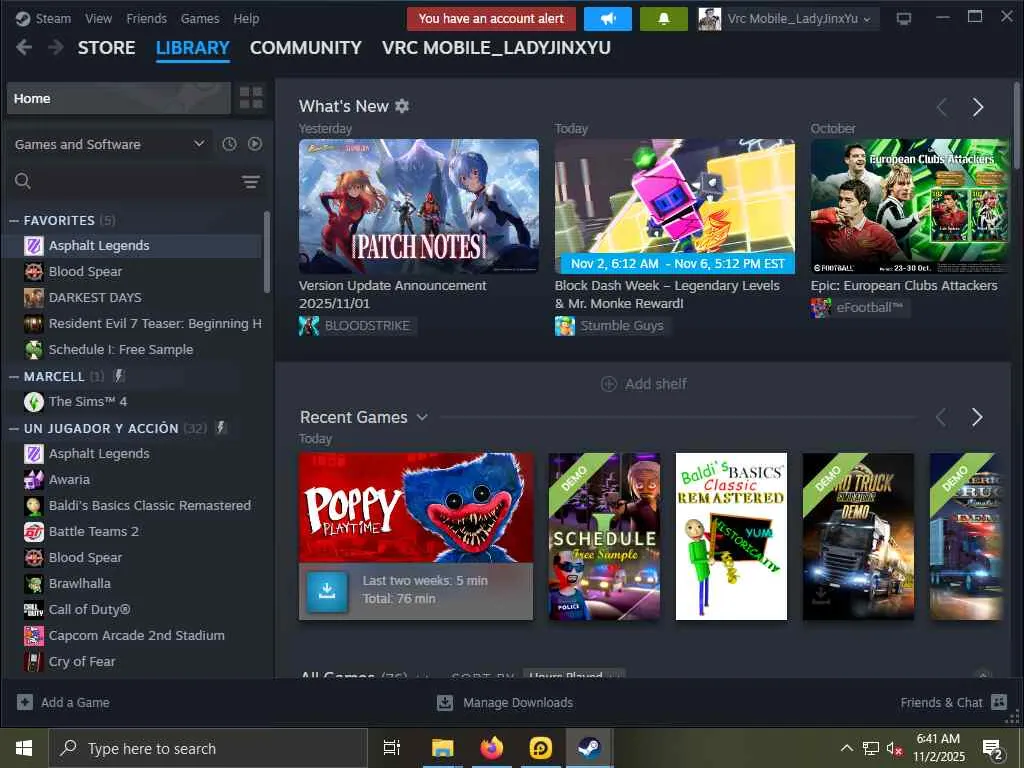
Task: Click UN JUGADOR Y ACCIÓN lightning icon
Action: [x=221, y=428]
